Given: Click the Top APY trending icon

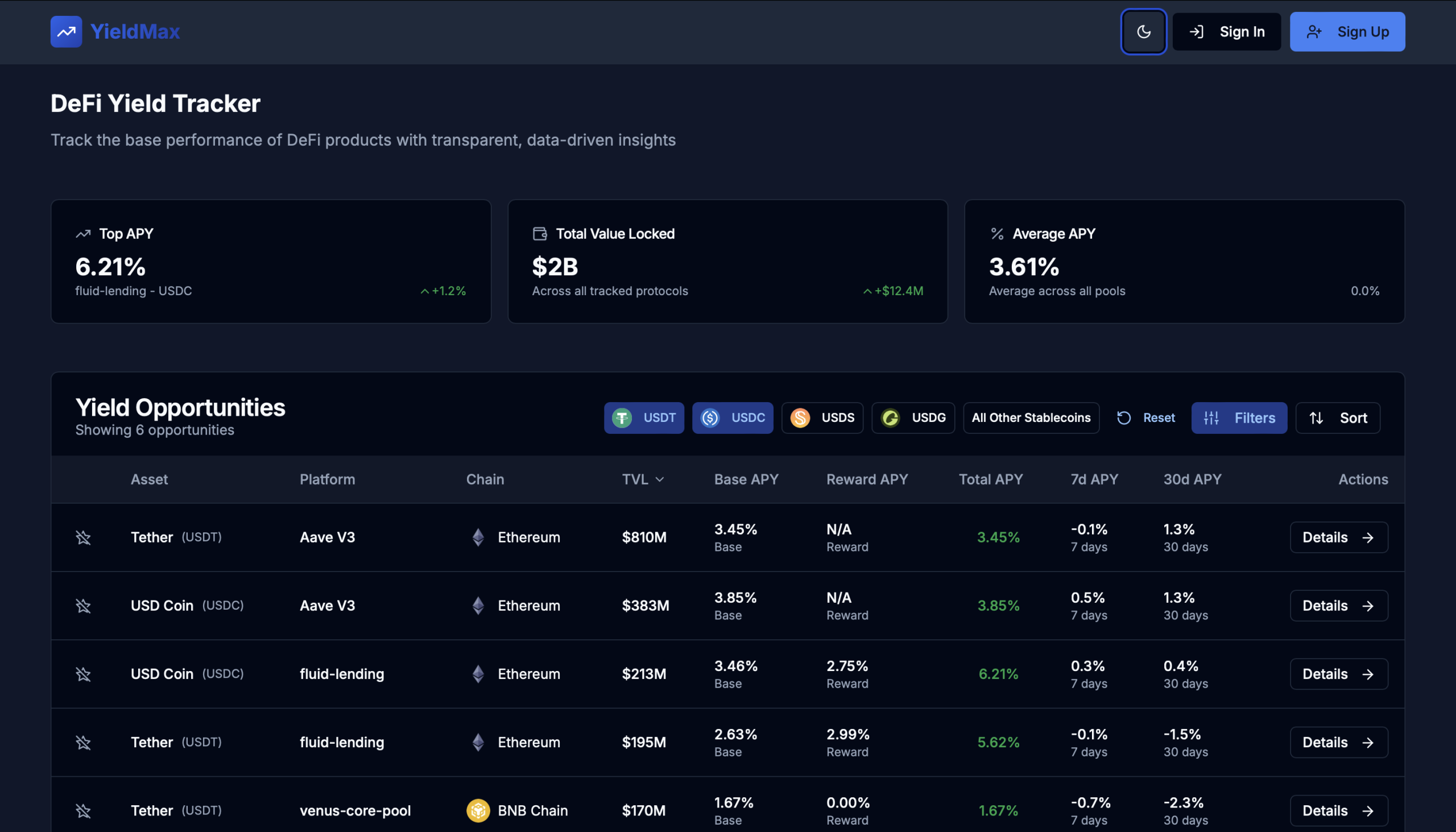Looking at the screenshot, I should pyautogui.click(x=84, y=234).
